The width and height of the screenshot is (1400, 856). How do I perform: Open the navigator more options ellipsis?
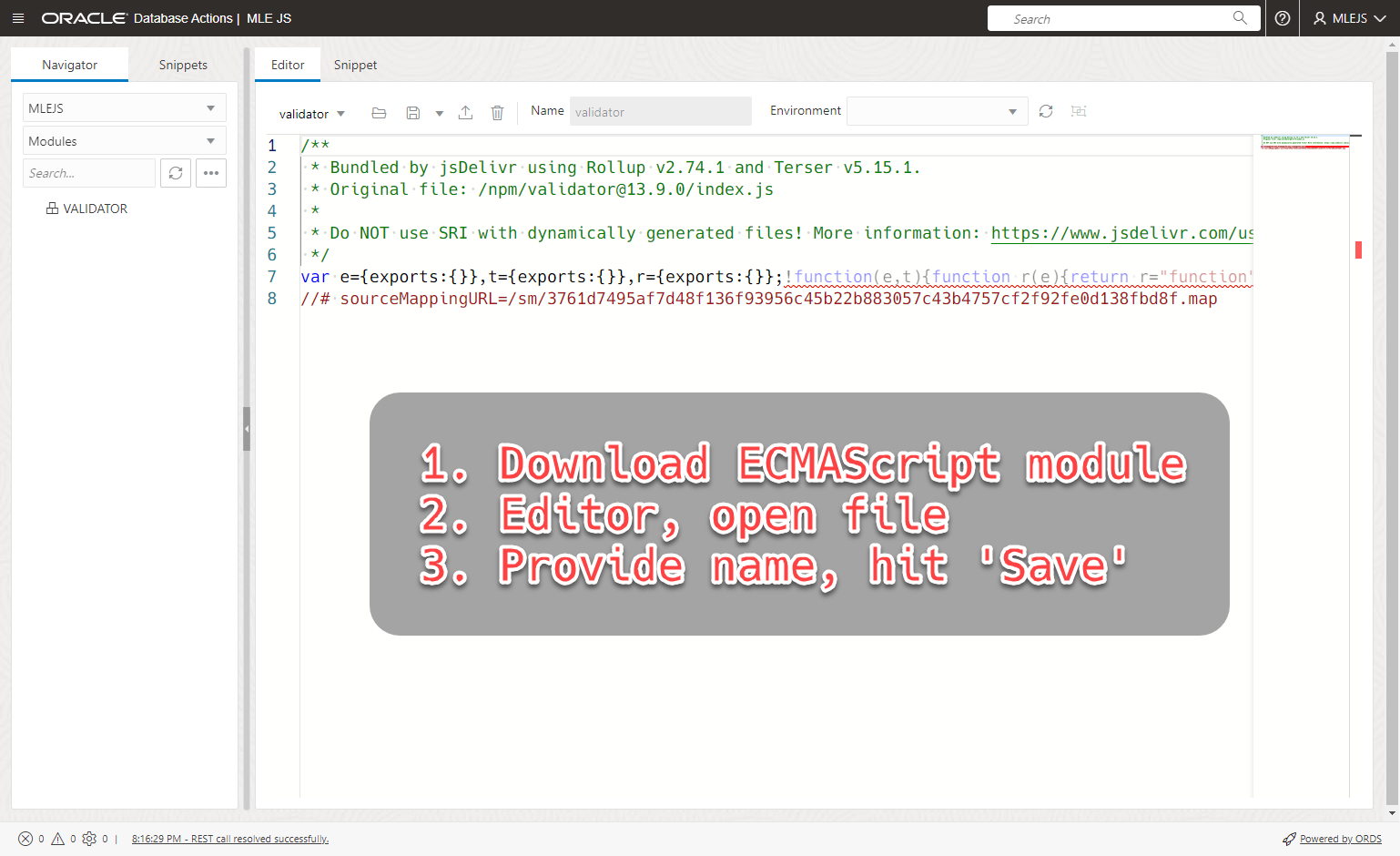pos(211,173)
